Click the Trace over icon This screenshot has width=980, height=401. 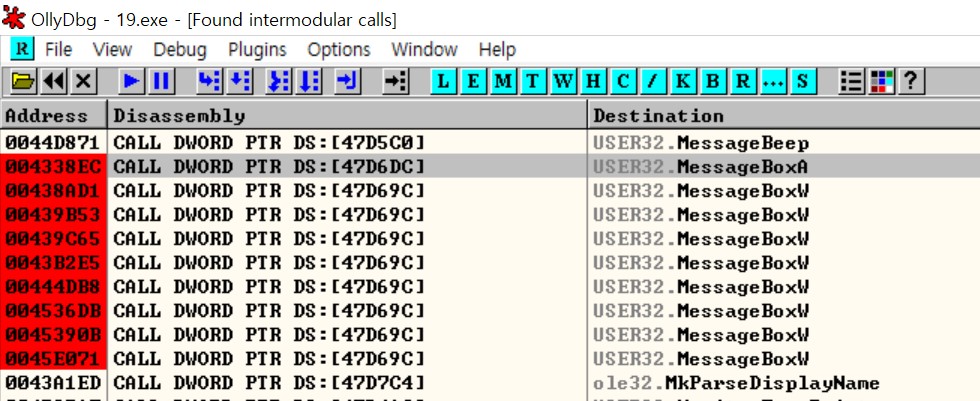pyautogui.click(x=311, y=82)
